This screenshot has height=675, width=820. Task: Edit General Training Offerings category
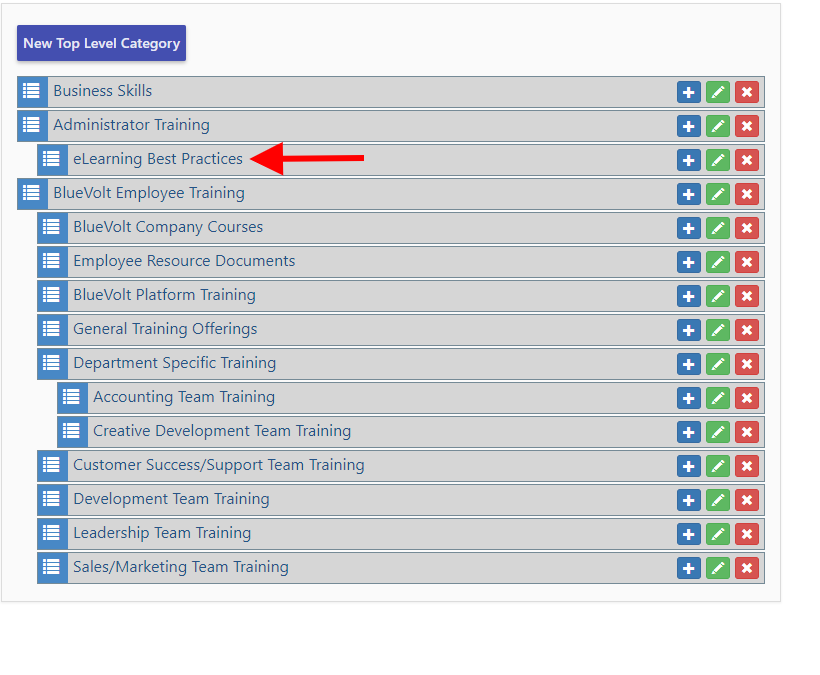click(x=718, y=330)
